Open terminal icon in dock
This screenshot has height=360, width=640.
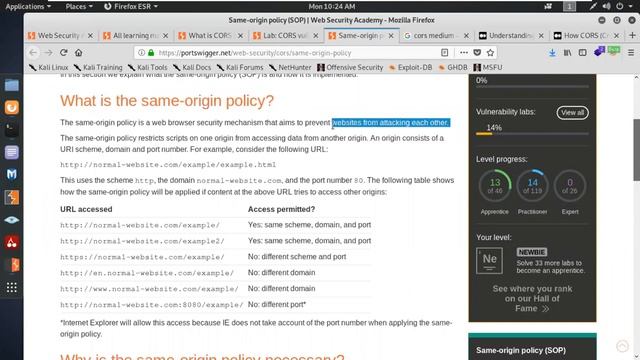coord(11,130)
